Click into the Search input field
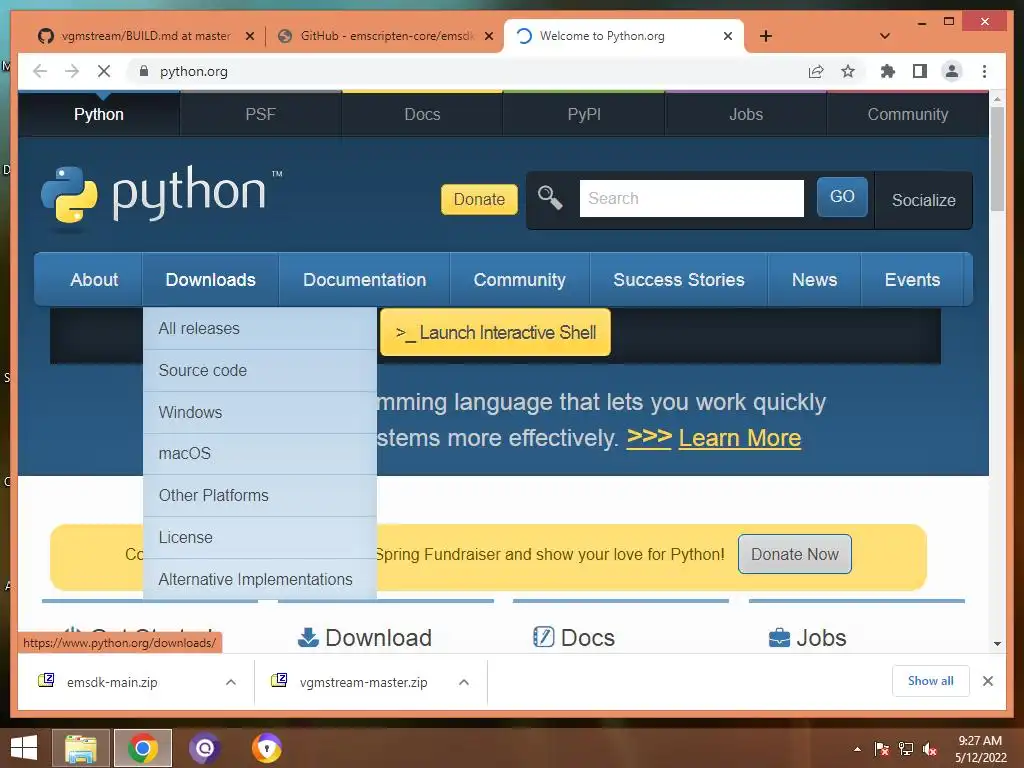 tap(692, 199)
